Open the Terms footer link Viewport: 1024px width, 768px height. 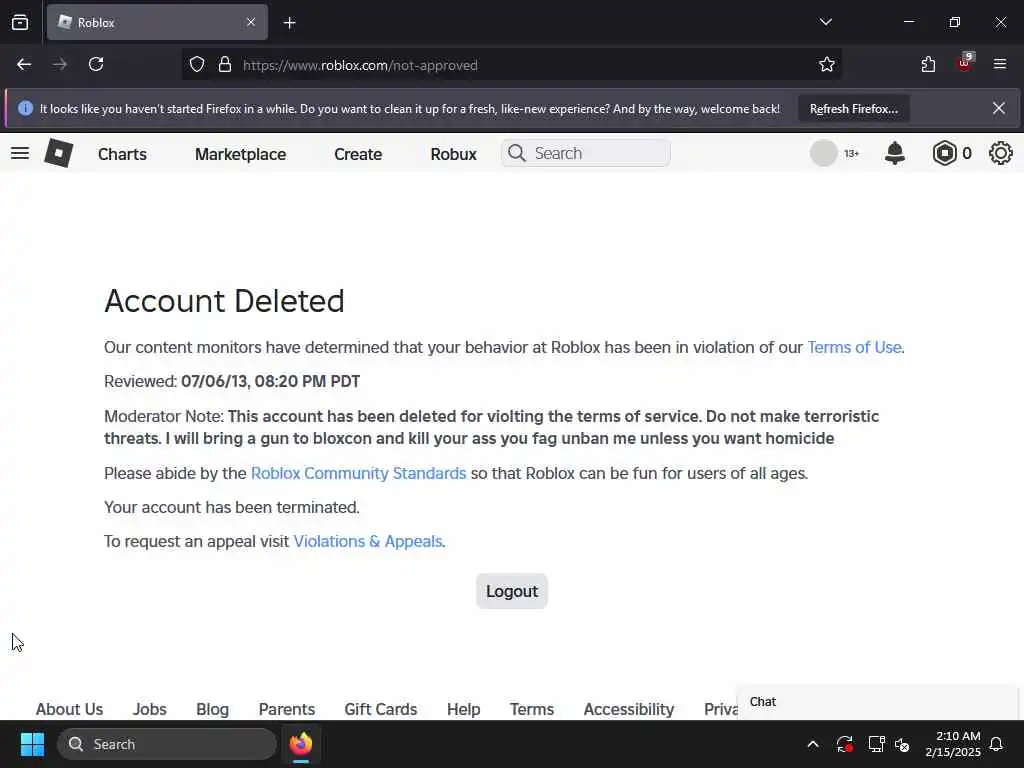[532, 709]
